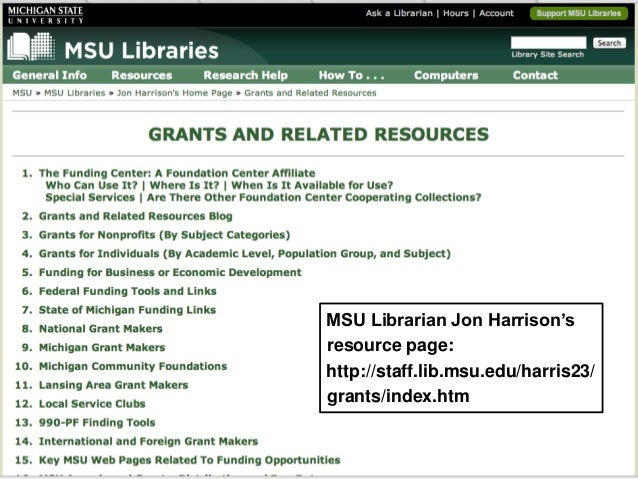Viewport: 638px width, 479px height.
Task: Open The Funding Center: A Foundation Center Affiliate
Action: tap(177, 173)
